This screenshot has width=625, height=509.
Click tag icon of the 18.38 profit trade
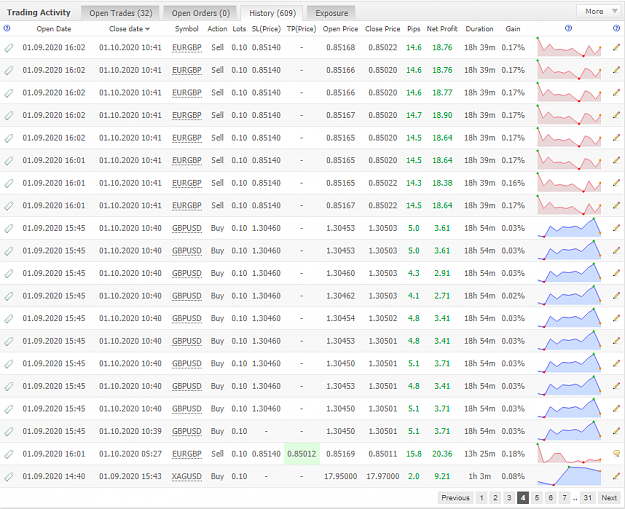click(8, 183)
